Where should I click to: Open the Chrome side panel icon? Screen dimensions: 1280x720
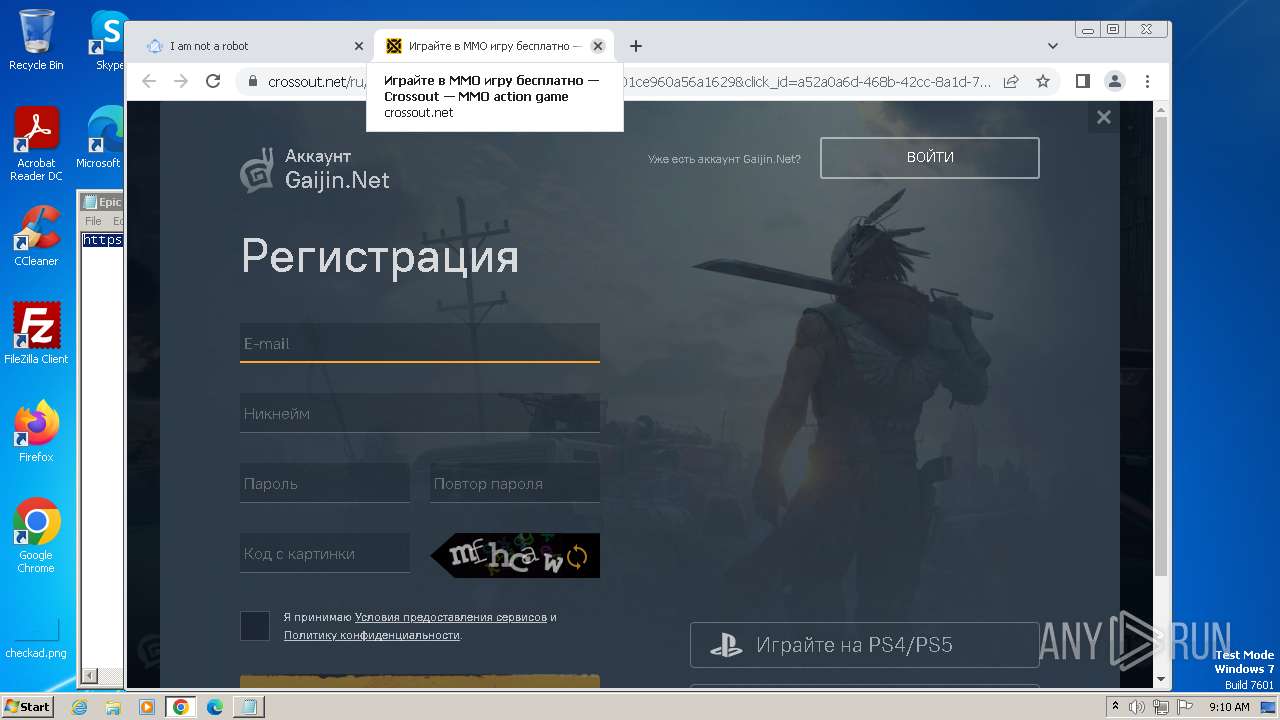(x=1083, y=81)
